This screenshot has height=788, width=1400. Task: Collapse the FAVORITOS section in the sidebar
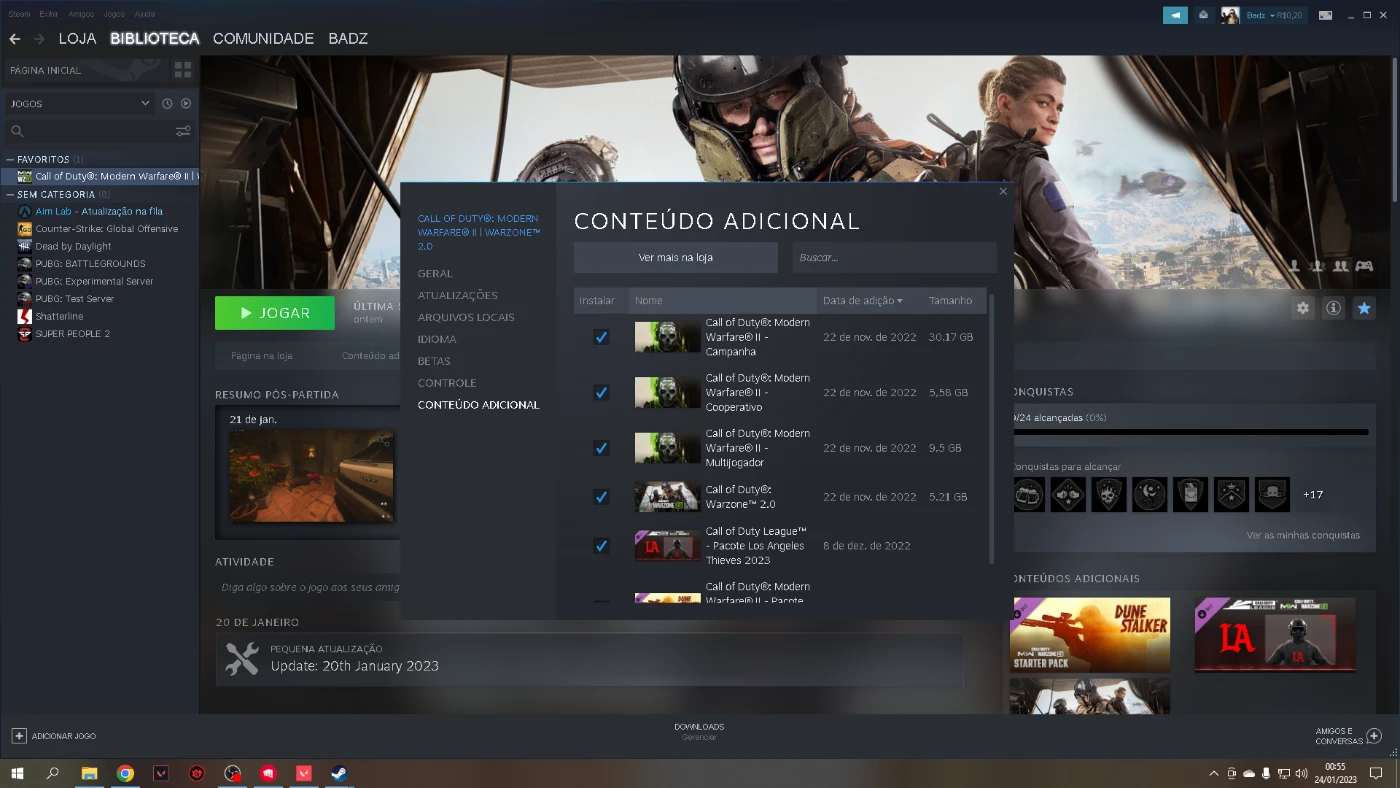(12, 159)
